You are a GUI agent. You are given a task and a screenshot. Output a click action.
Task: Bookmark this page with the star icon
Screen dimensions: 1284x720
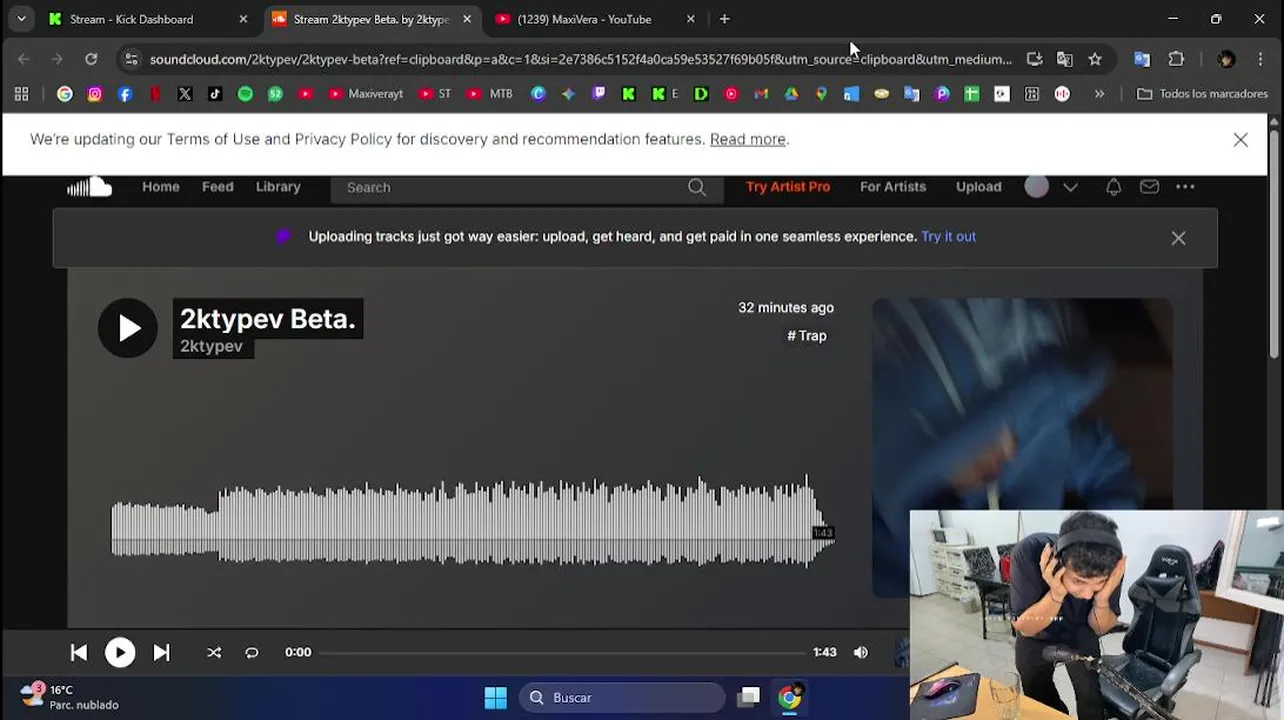click(x=1095, y=59)
